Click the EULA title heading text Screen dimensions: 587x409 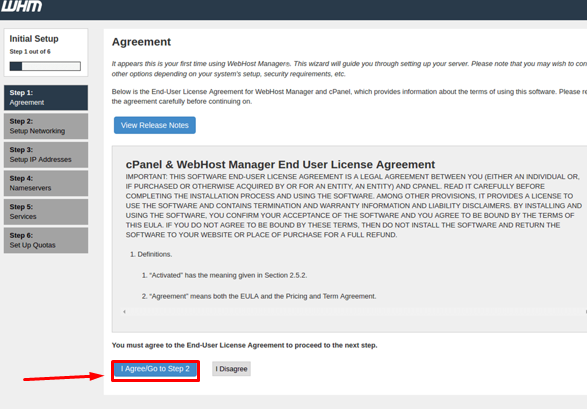pos(280,165)
